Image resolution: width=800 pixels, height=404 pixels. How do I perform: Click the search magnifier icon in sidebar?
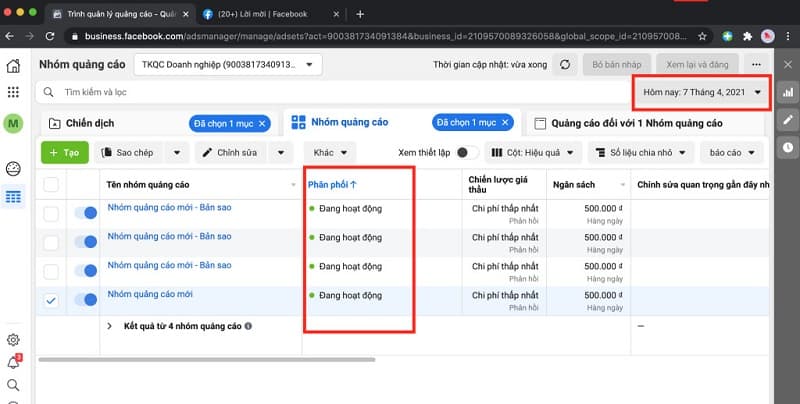point(13,385)
